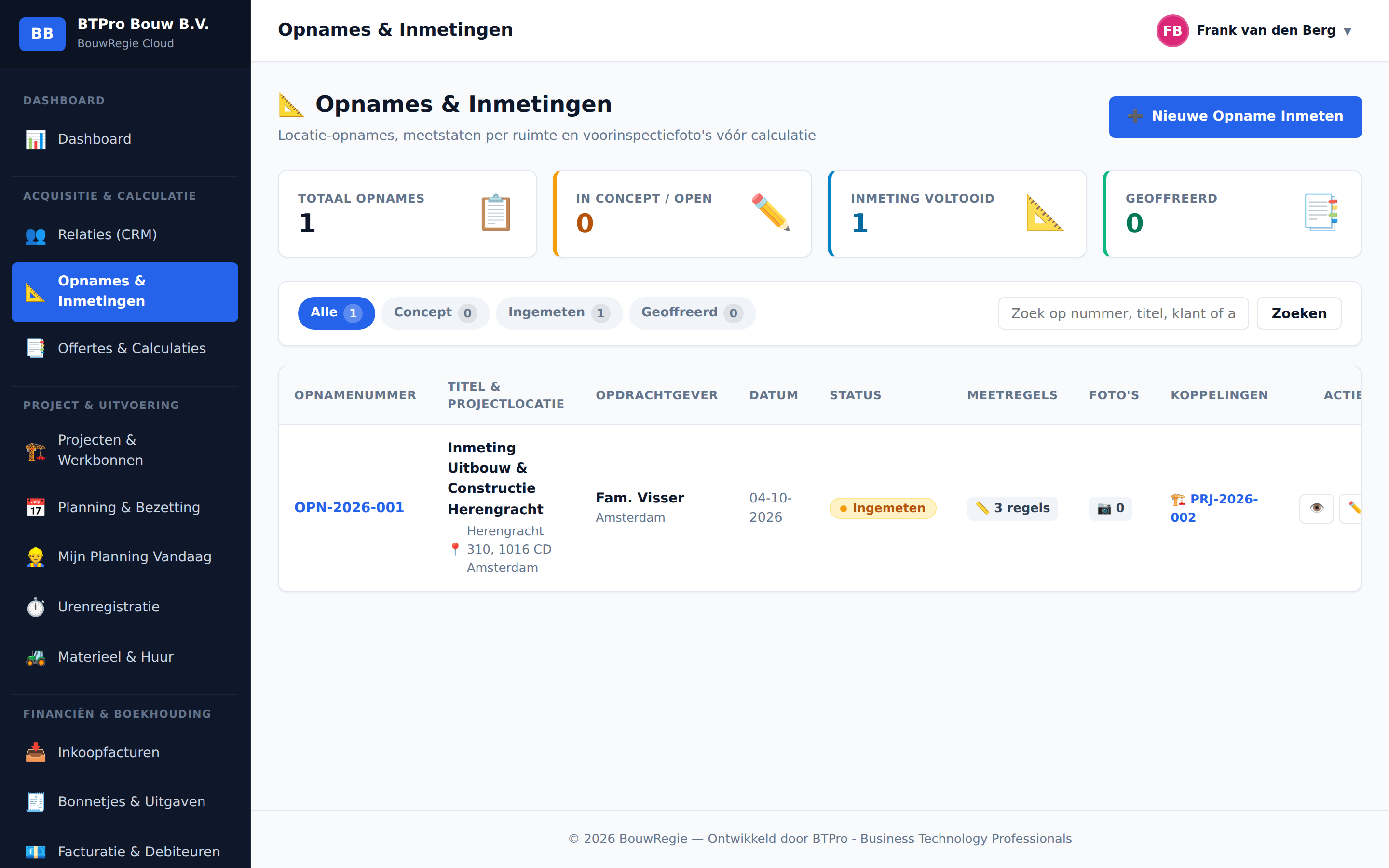Click the Mijn Planning Vandaag worker icon
This screenshot has height=868, width=1389.
click(36, 557)
